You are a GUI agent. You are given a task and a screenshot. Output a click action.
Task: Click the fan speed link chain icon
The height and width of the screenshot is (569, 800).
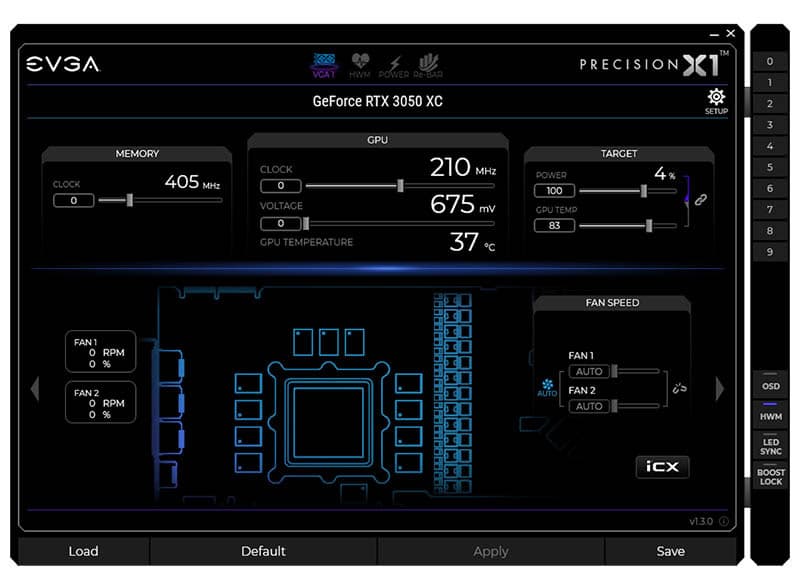pos(680,388)
